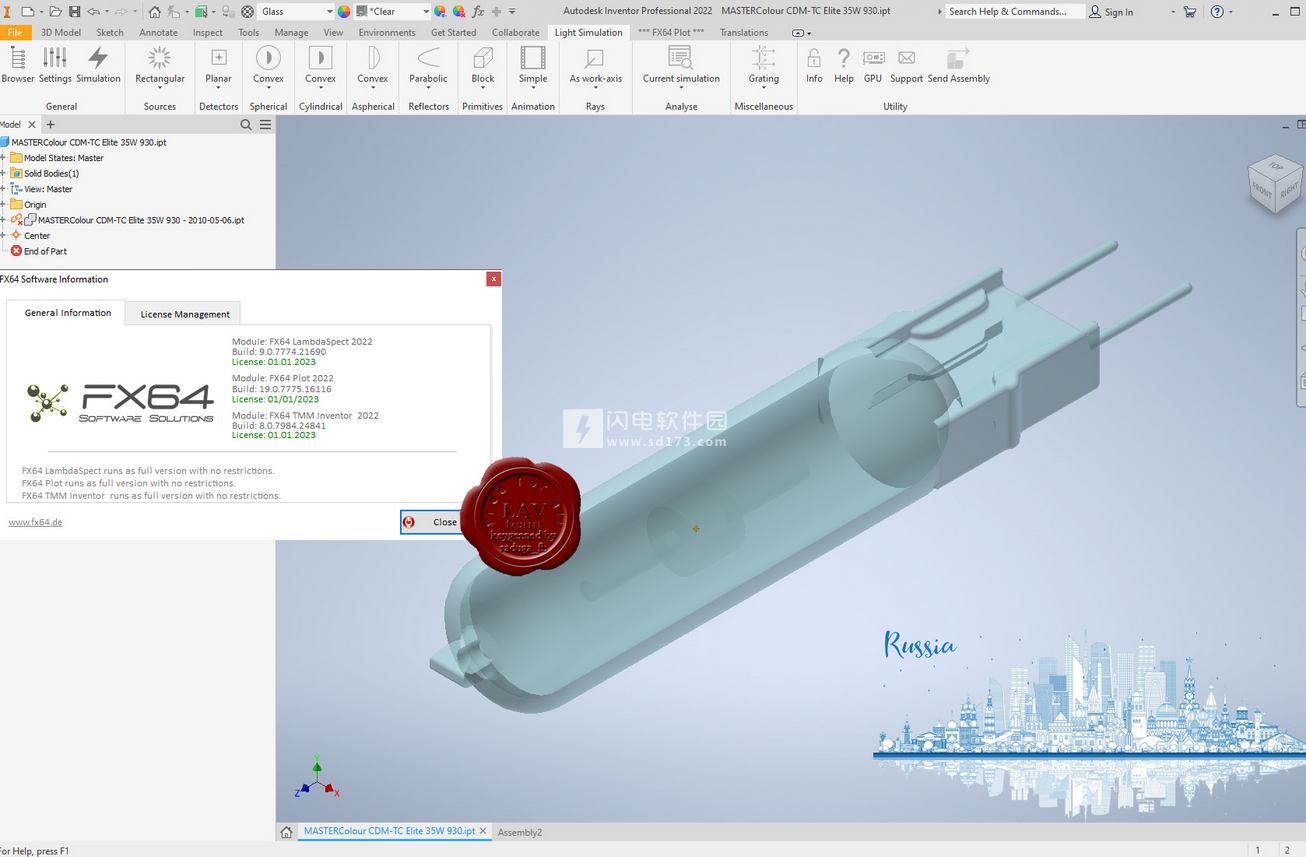
Task: Select the General Information tab
Action: tap(67, 313)
